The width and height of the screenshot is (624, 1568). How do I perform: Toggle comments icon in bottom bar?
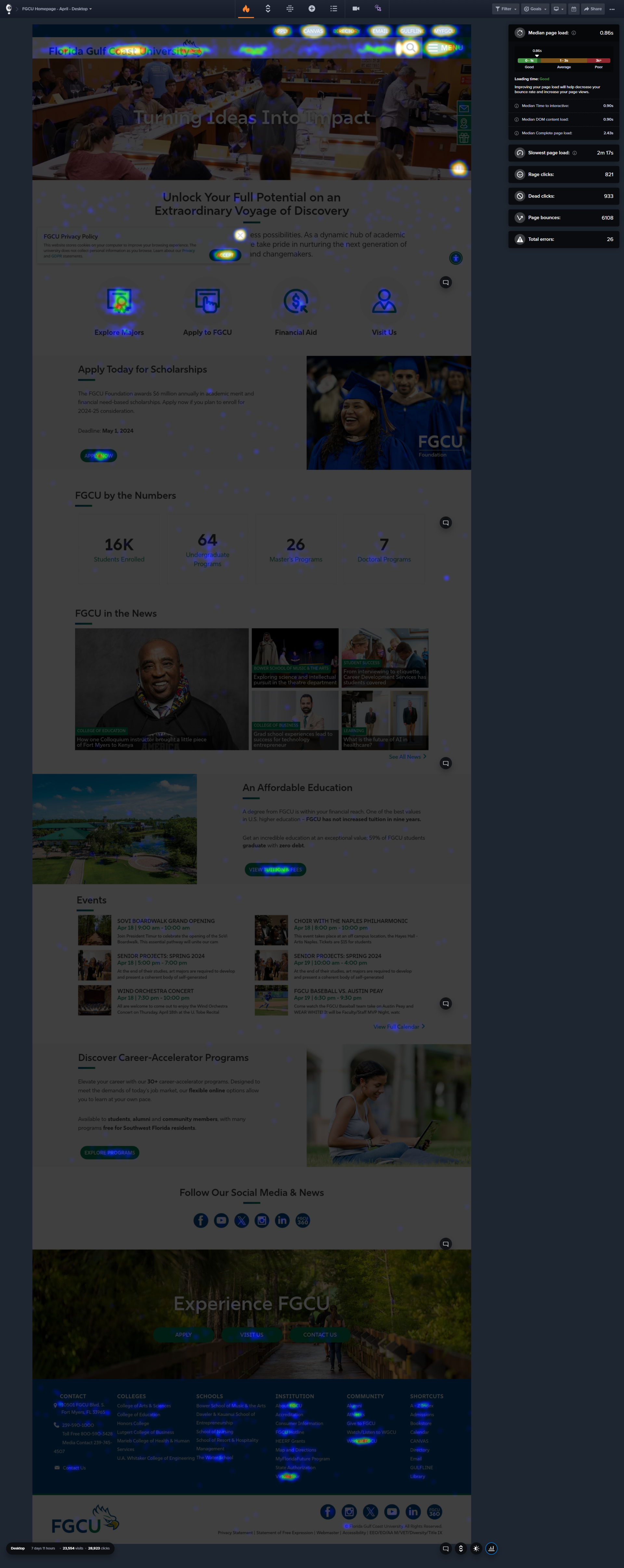pyautogui.click(x=446, y=1548)
